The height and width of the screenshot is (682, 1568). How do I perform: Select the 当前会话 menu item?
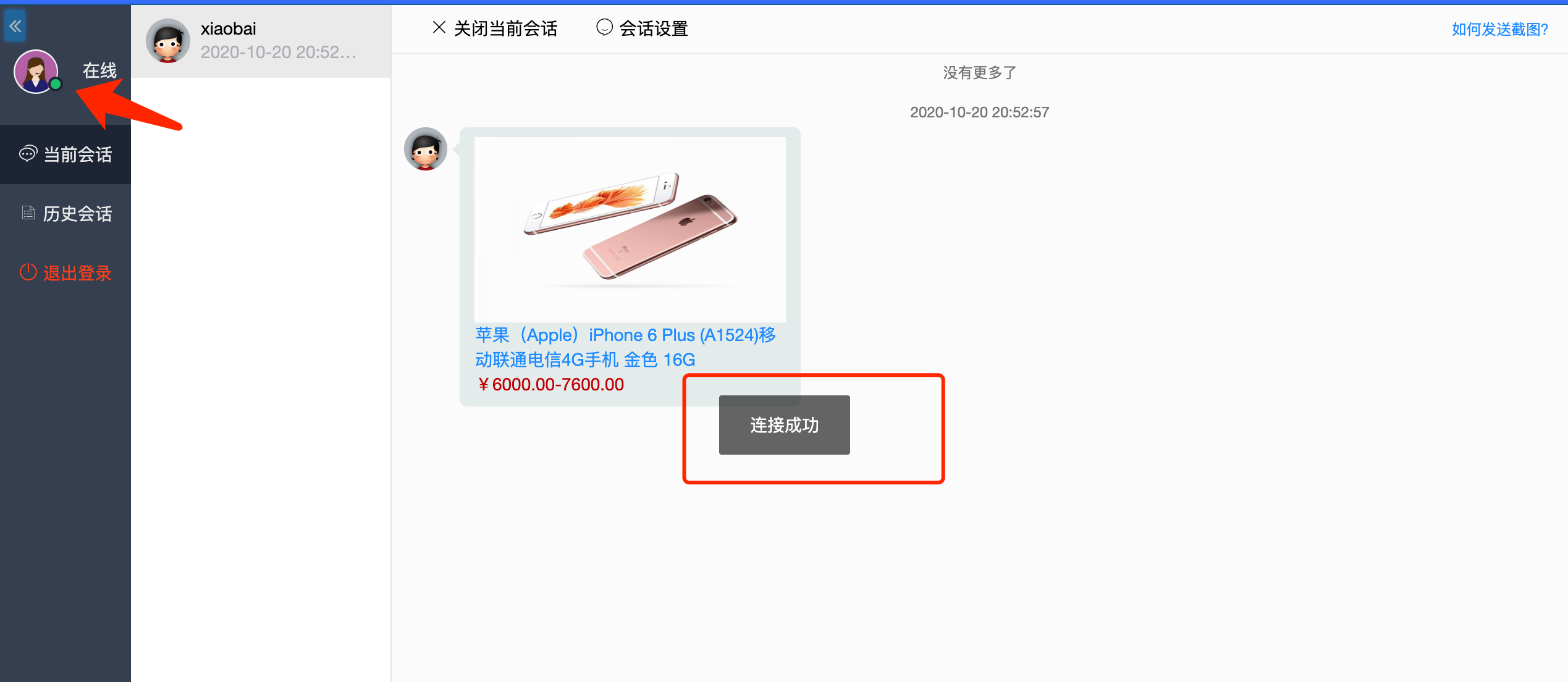point(65,154)
